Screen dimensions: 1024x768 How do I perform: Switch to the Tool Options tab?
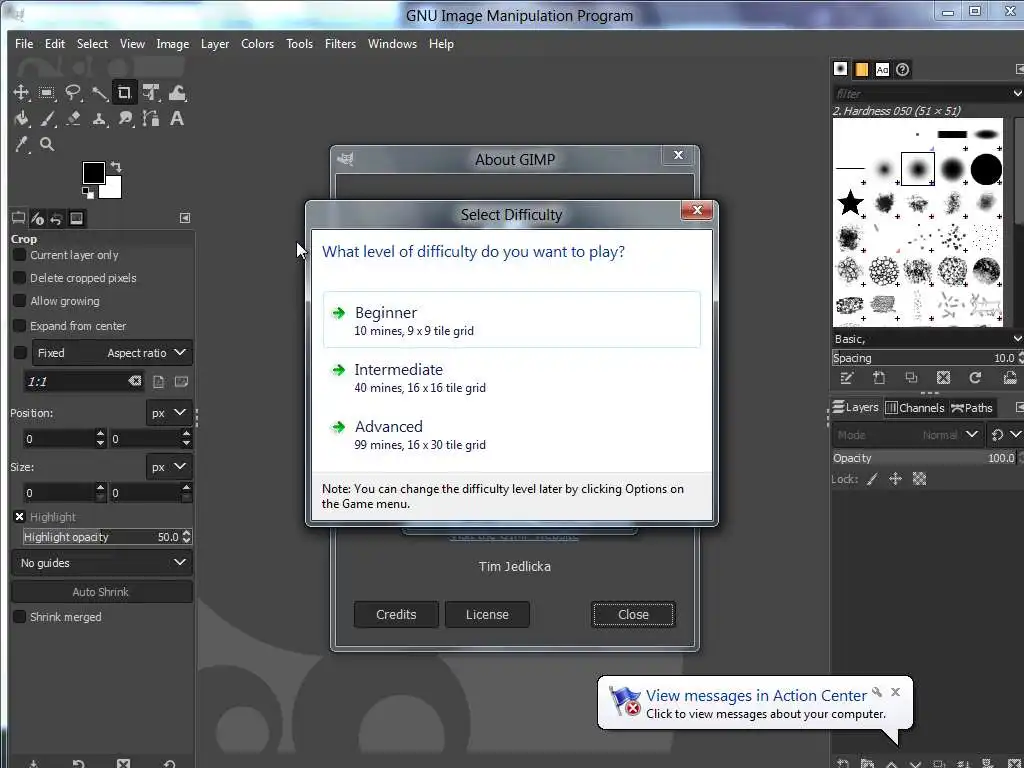click(18, 218)
